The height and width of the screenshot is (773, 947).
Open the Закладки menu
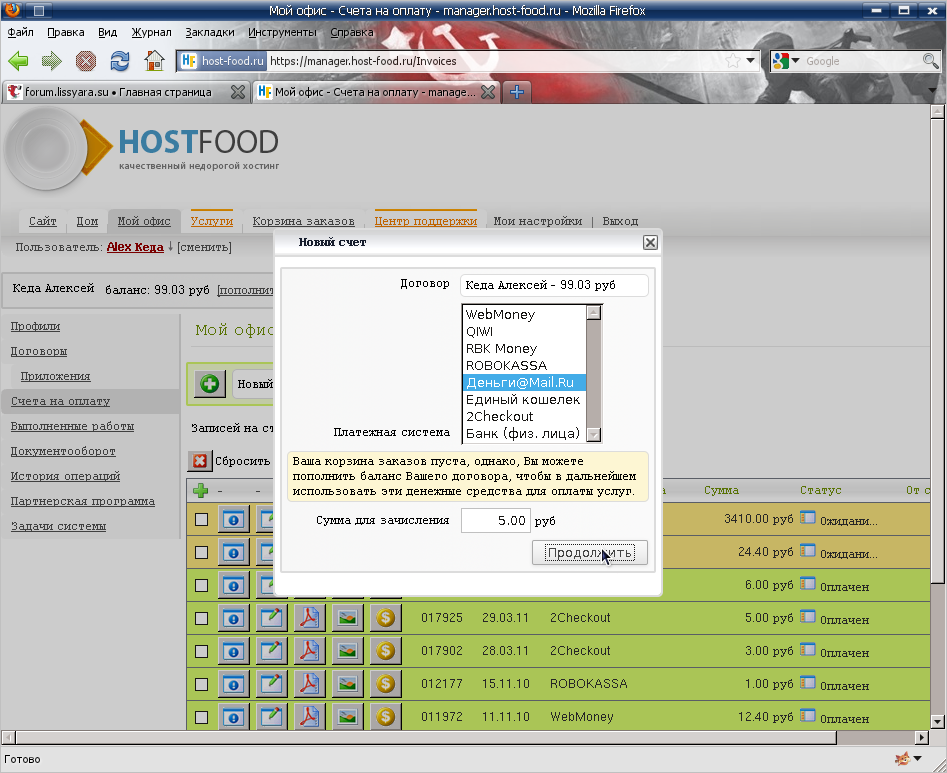click(210, 32)
